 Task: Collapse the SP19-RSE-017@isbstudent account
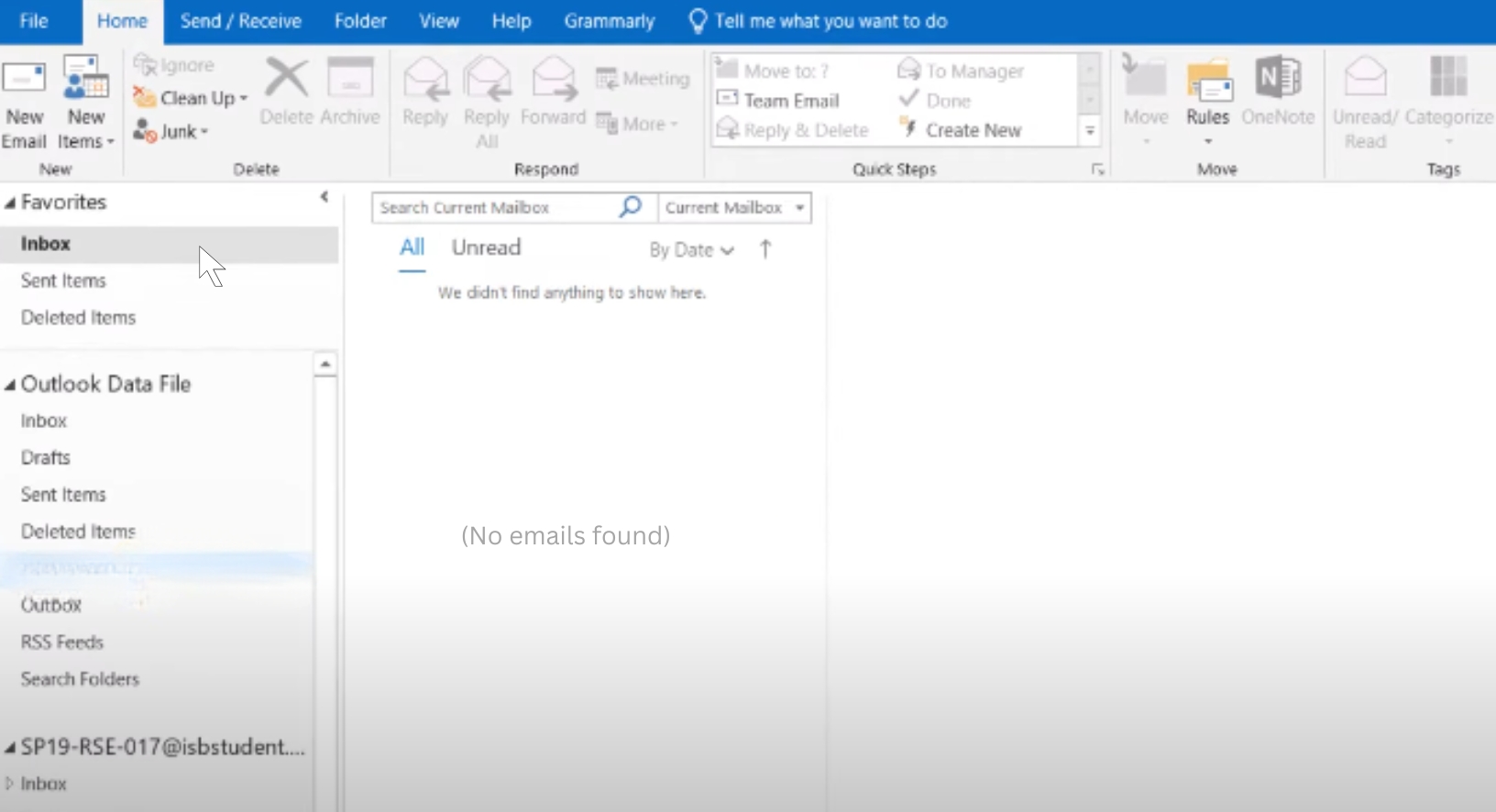[x=10, y=748]
